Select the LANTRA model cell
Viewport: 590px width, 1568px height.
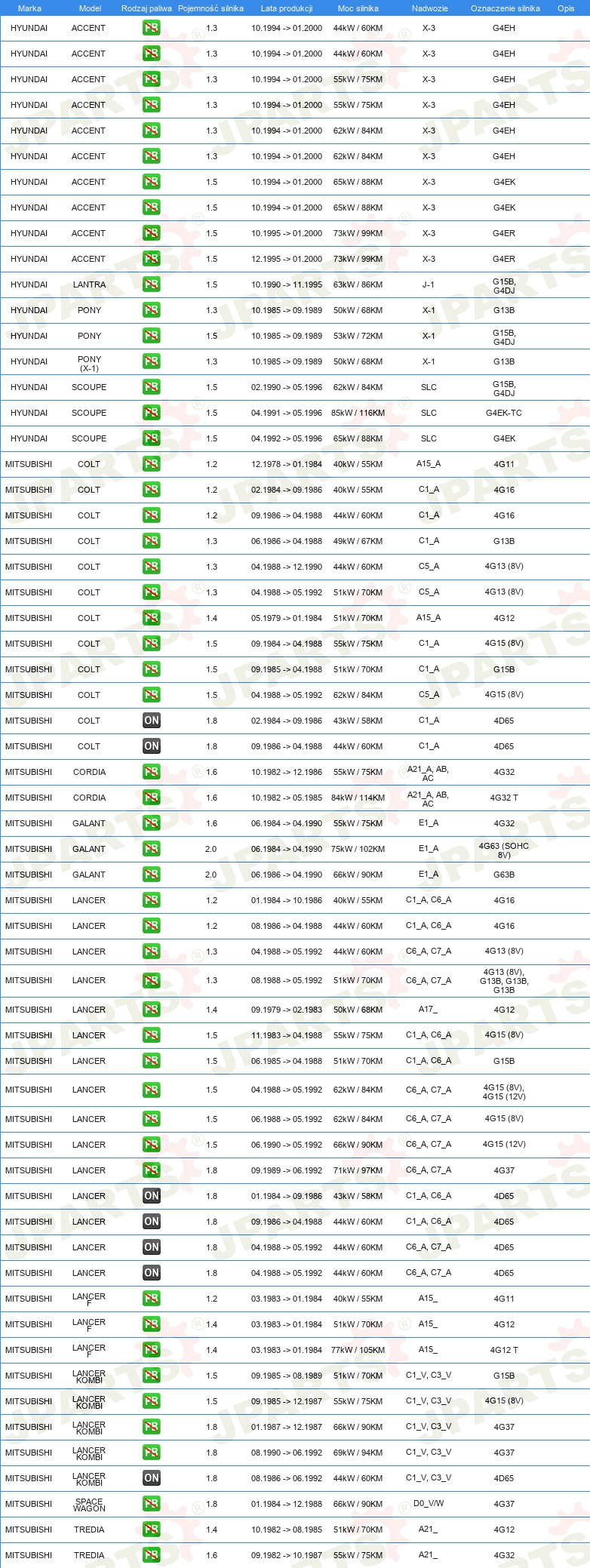[x=89, y=284]
